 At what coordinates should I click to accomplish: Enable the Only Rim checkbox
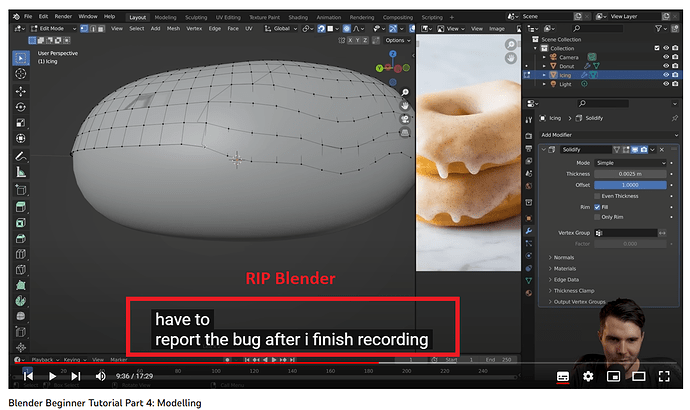(597, 217)
